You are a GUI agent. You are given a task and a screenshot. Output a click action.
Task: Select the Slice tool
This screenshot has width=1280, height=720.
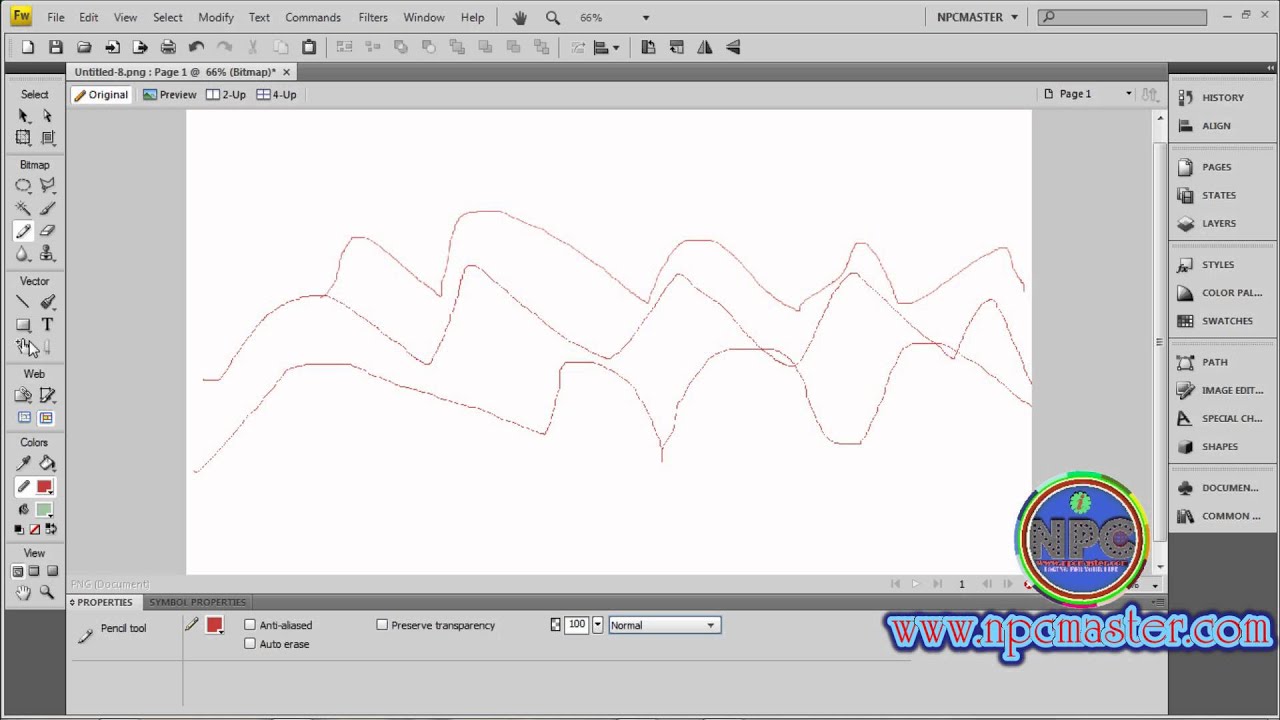[47, 395]
